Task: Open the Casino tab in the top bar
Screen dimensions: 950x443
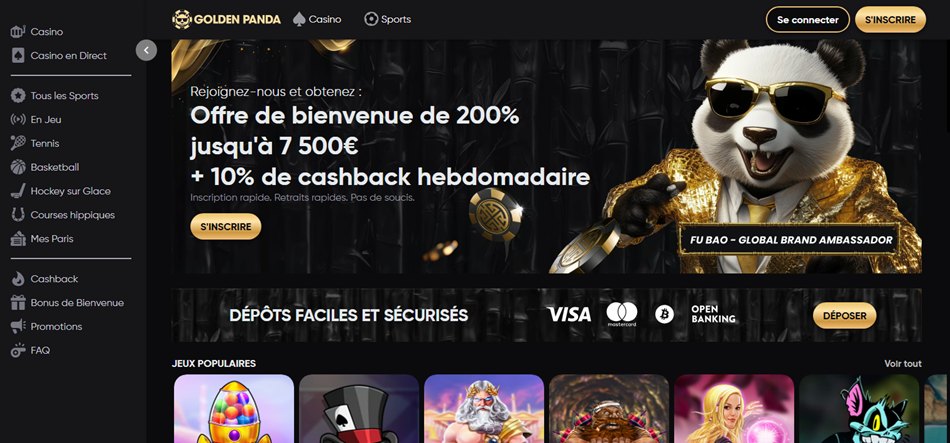Action: pos(317,19)
